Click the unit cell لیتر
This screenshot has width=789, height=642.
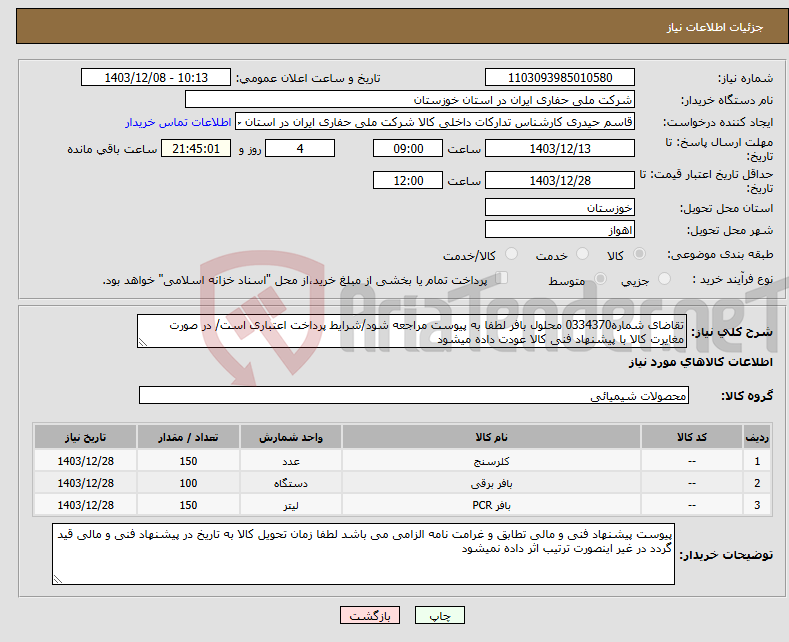coord(291,505)
